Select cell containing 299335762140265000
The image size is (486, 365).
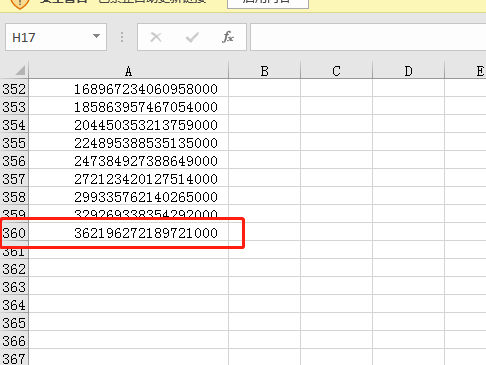[129, 197]
